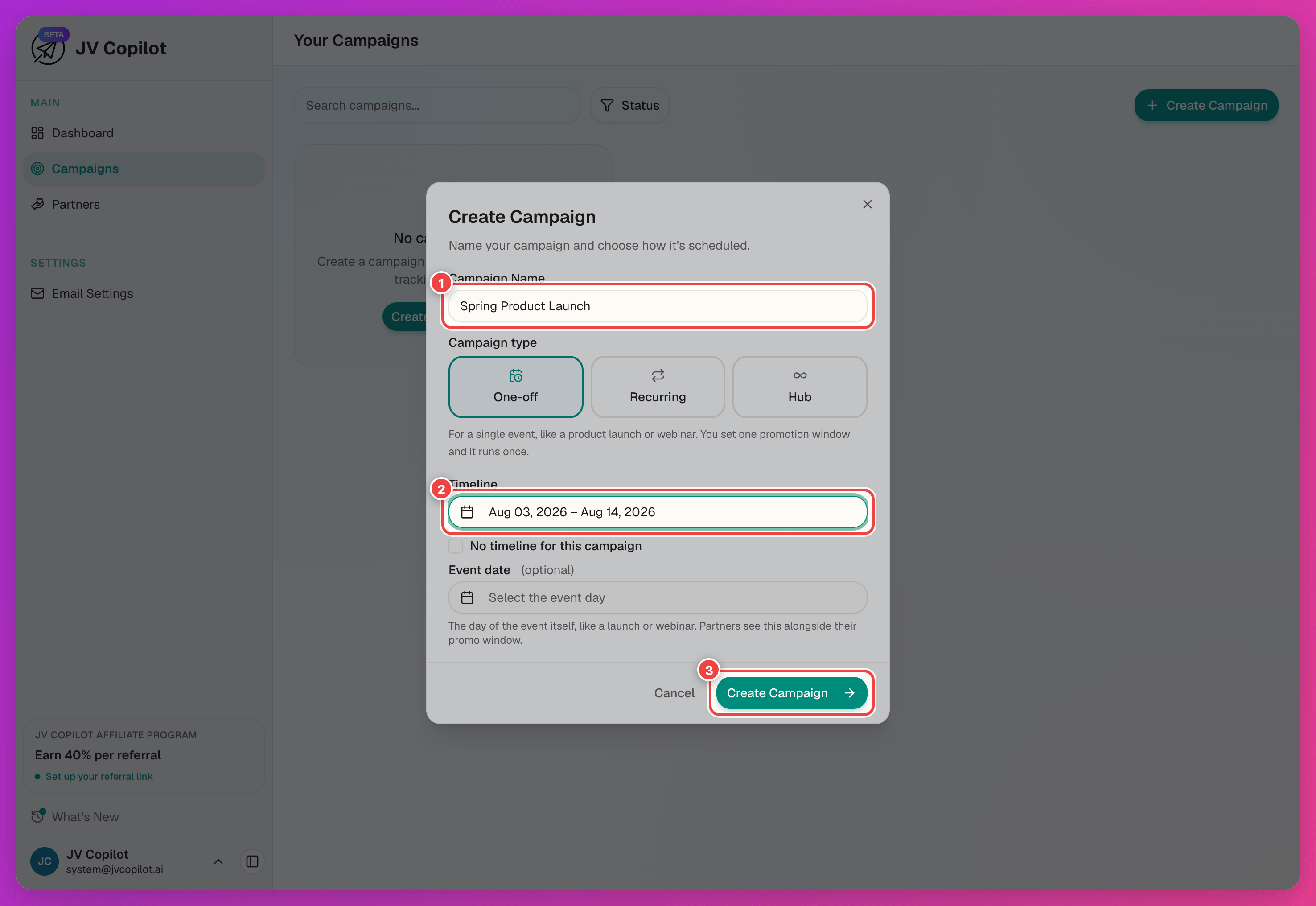Open Dashboard in the sidebar
1316x906 pixels.
pyautogui.click(x=144, y=133)
